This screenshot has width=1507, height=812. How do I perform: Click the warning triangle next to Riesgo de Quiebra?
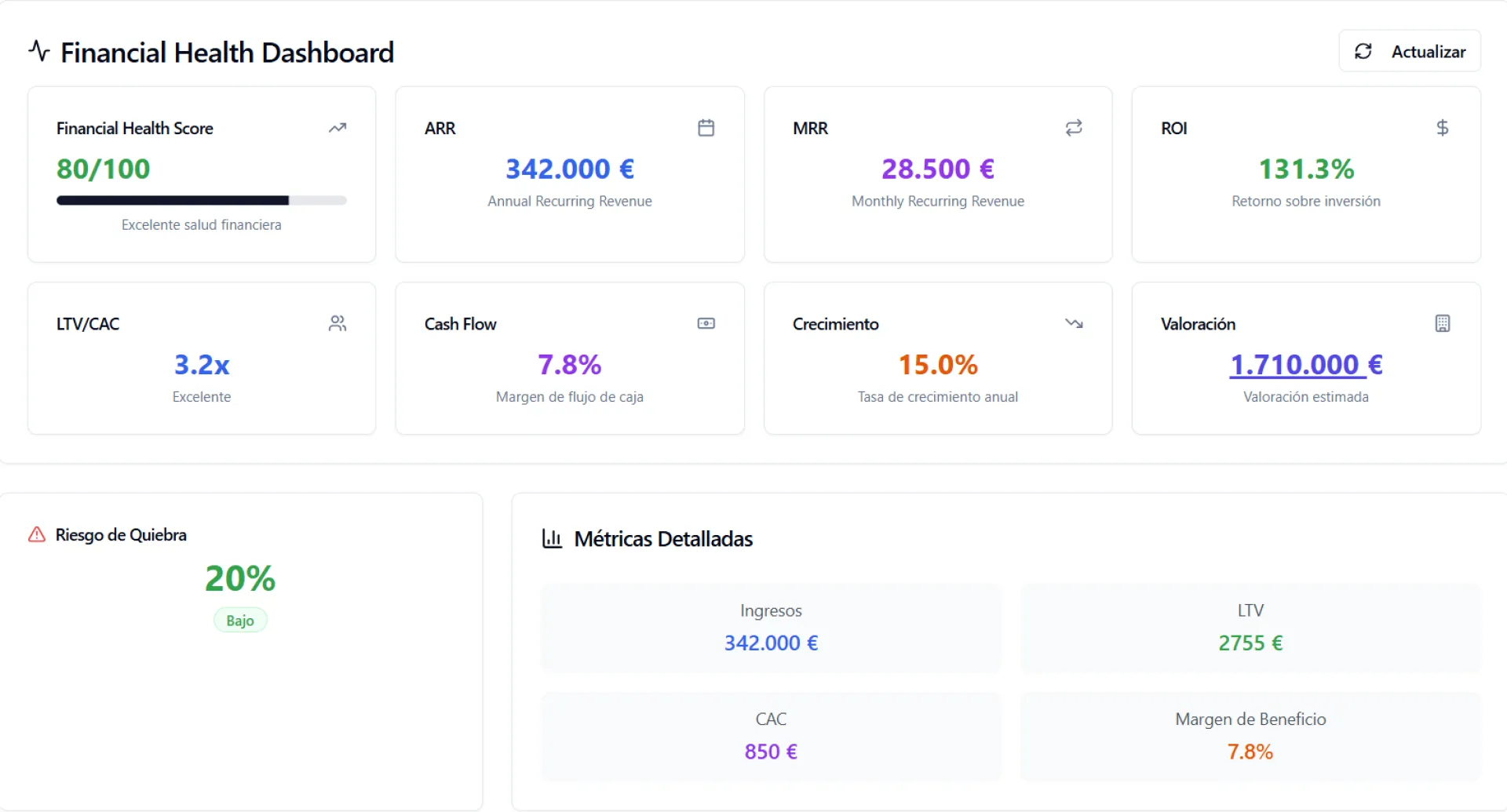coord(37,535)
